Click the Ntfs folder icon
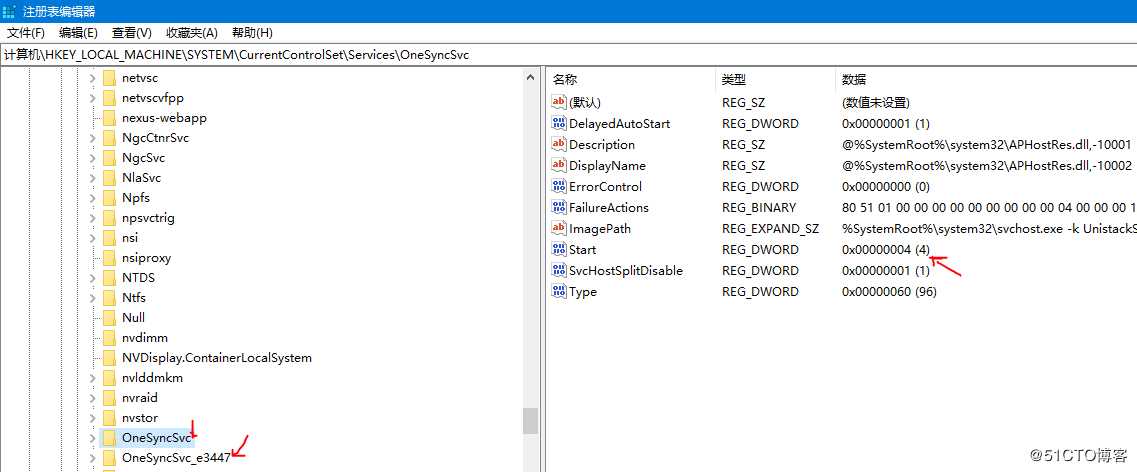 [x=109, y=297]
